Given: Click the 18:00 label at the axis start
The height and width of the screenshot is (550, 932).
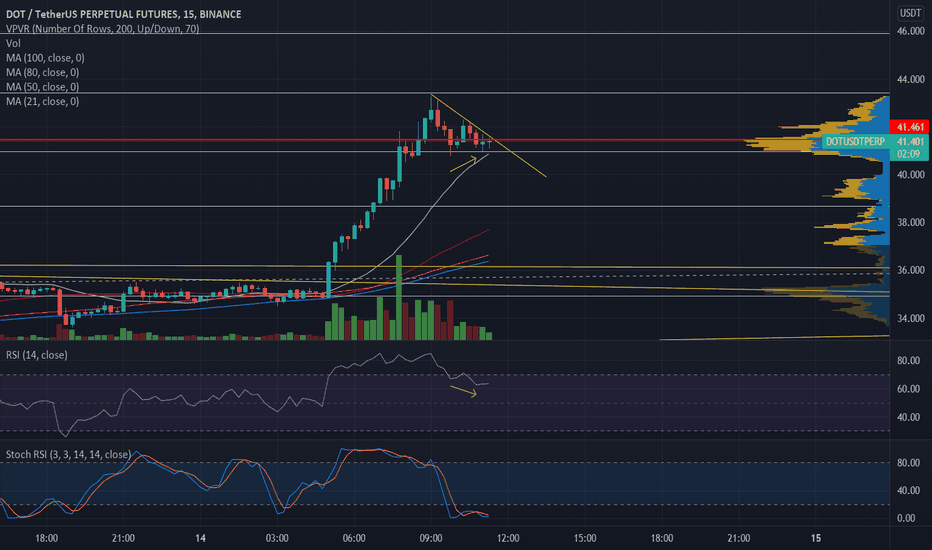Looking at the screenshot, I should (46, 538).
